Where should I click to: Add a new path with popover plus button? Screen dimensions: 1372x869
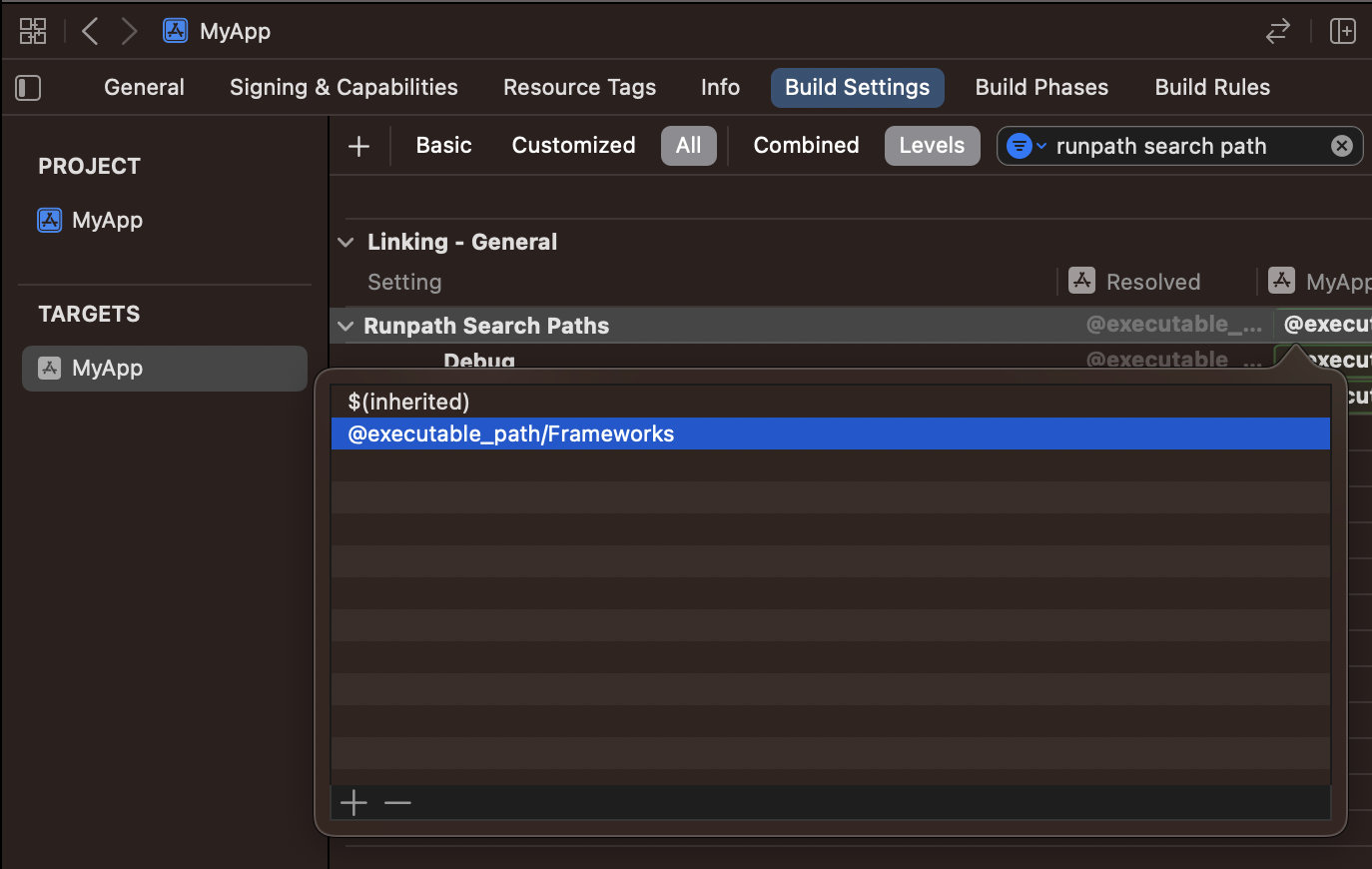[x=353, y=803]
